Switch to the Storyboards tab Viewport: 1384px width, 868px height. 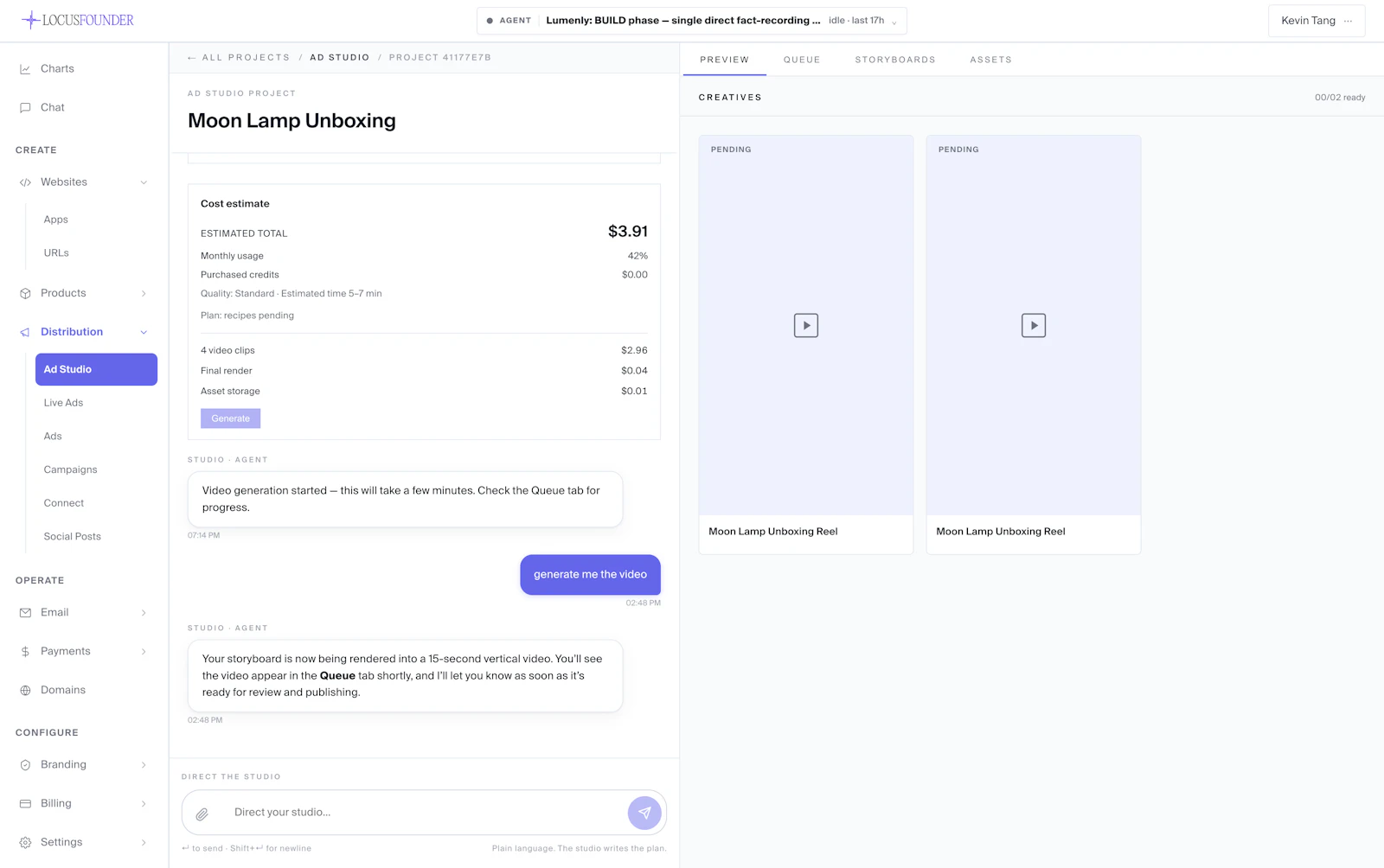pyautogui.click(x=895, y=60)
